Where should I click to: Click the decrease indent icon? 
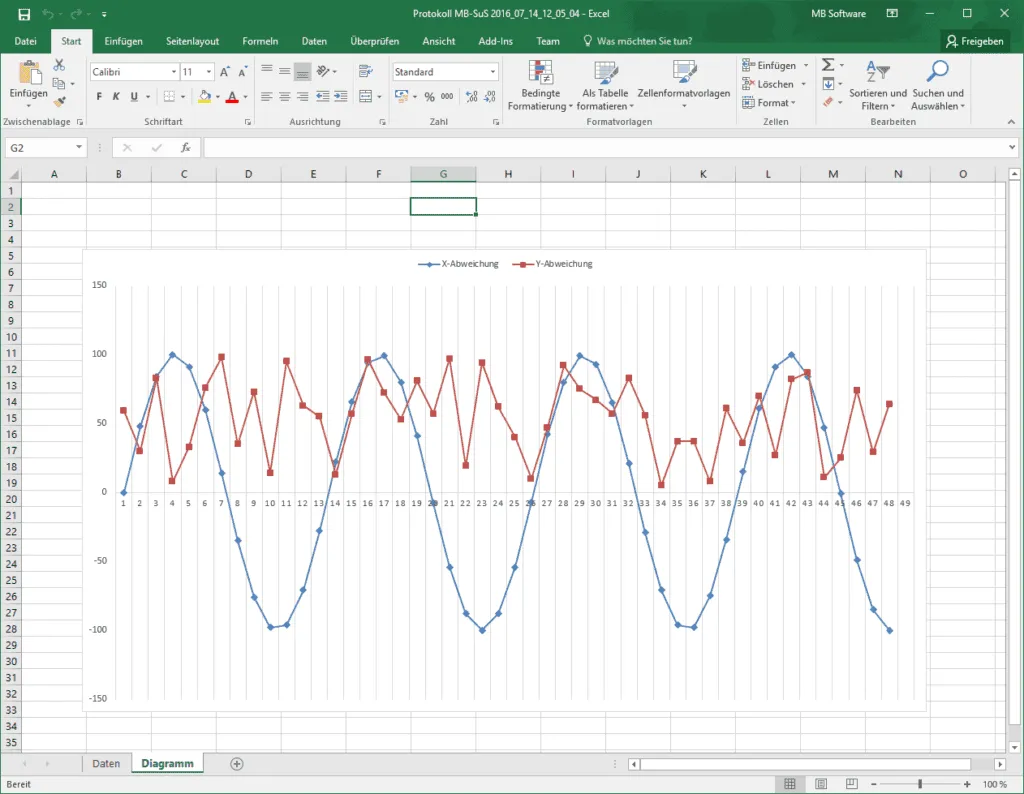[x=323, y=97]
